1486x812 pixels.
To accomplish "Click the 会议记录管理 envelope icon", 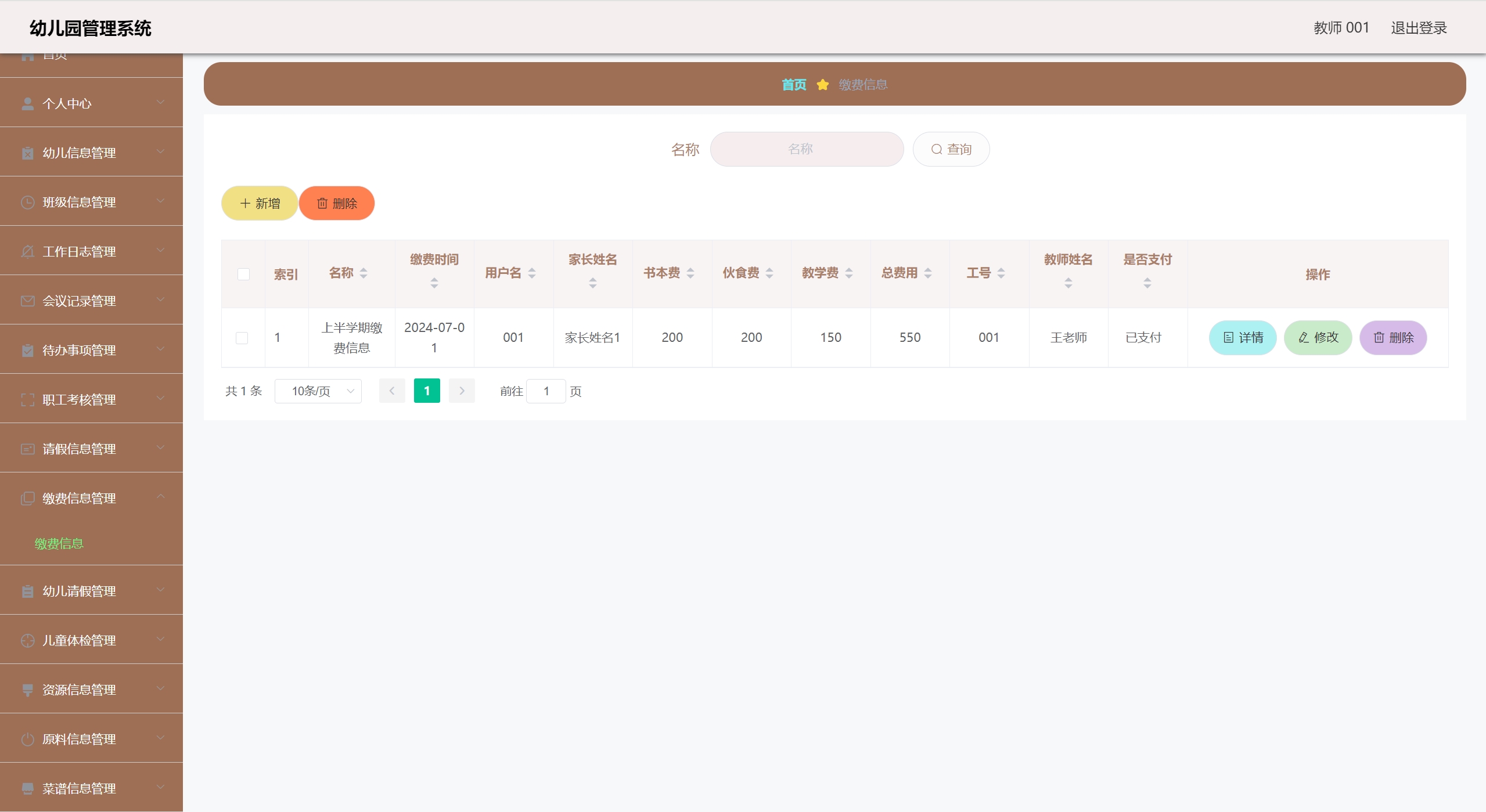I will [x=27, y=301].
